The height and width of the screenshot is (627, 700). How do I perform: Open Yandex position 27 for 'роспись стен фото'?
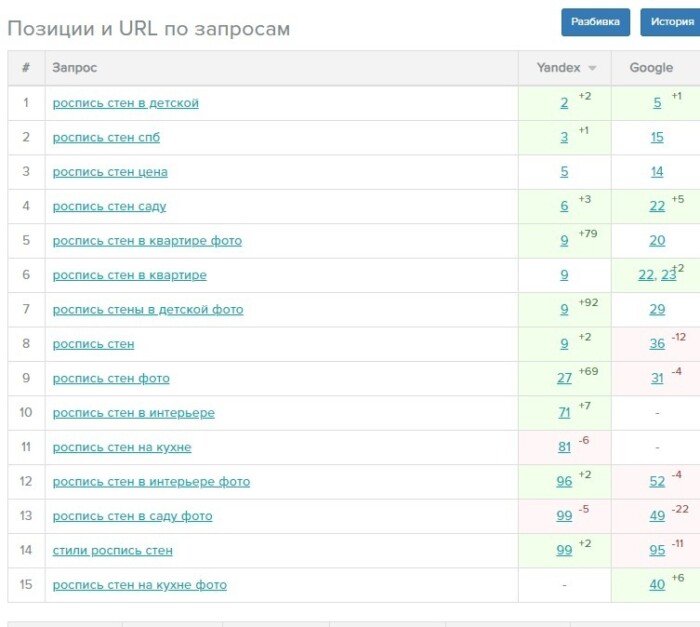coord(564,378)
